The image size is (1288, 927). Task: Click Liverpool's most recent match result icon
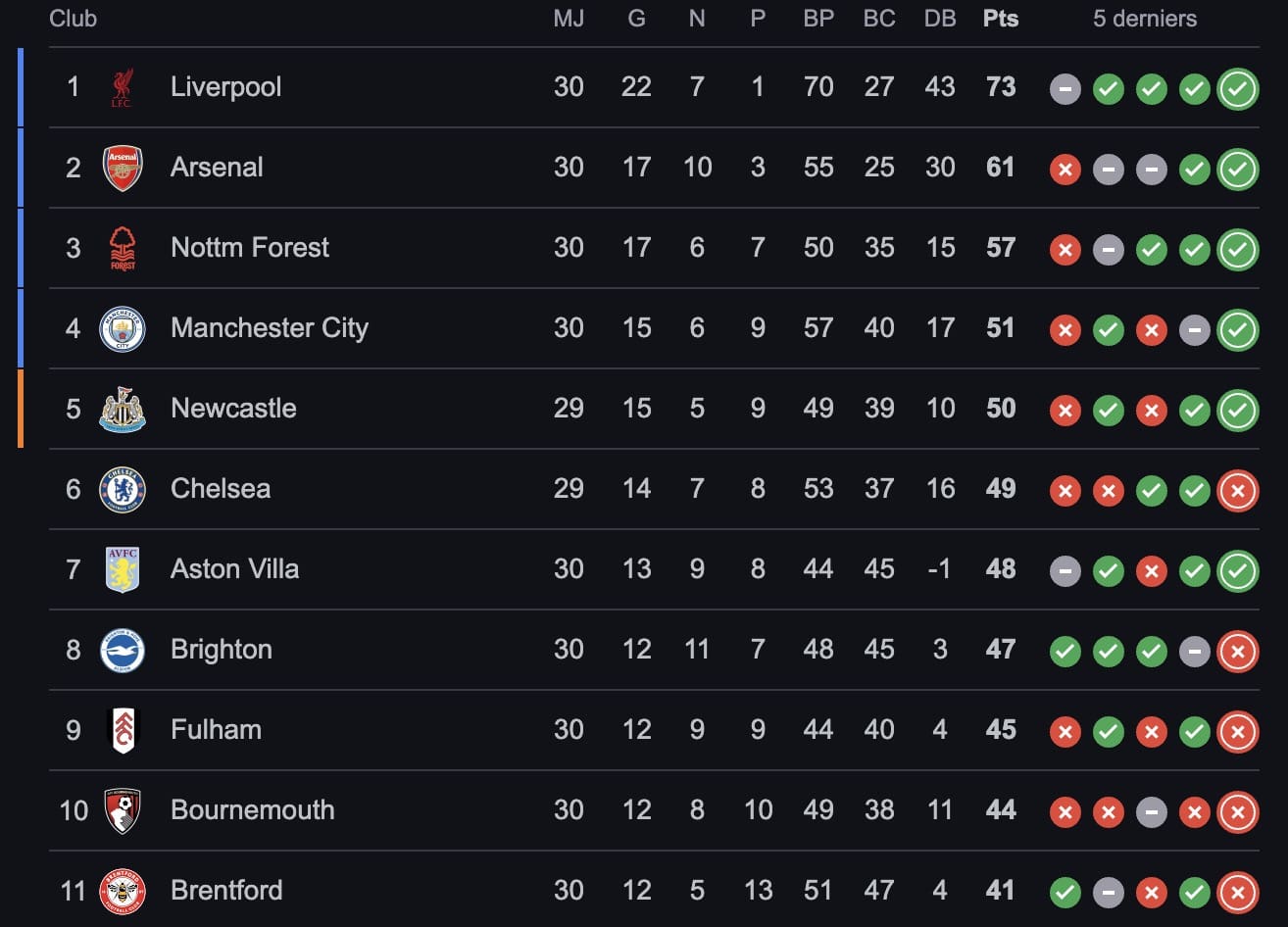coord(1237,89)
